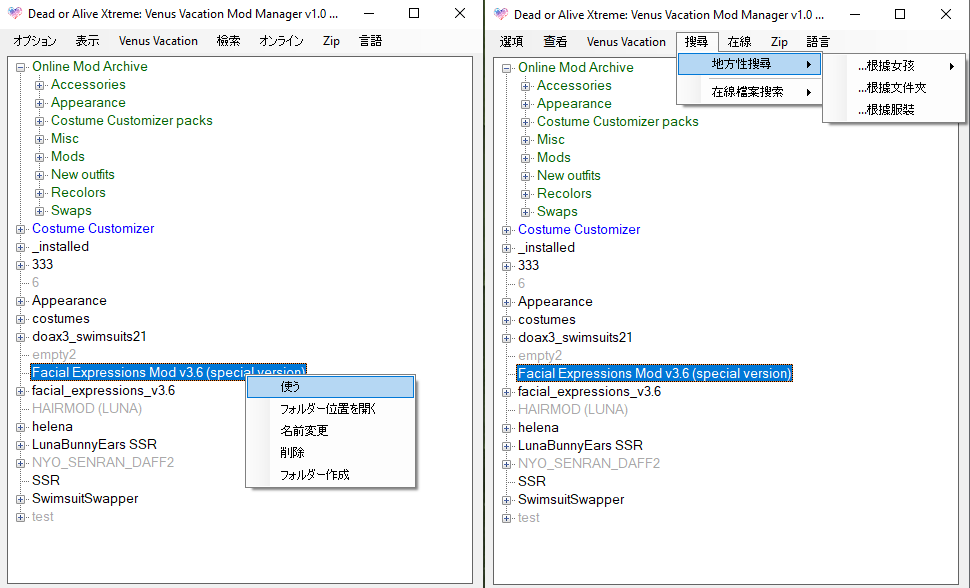Select 在線檔案搜索 submenu entry
Screen dimensions: 970x588
pyautogui.click(x=749, y=92)
